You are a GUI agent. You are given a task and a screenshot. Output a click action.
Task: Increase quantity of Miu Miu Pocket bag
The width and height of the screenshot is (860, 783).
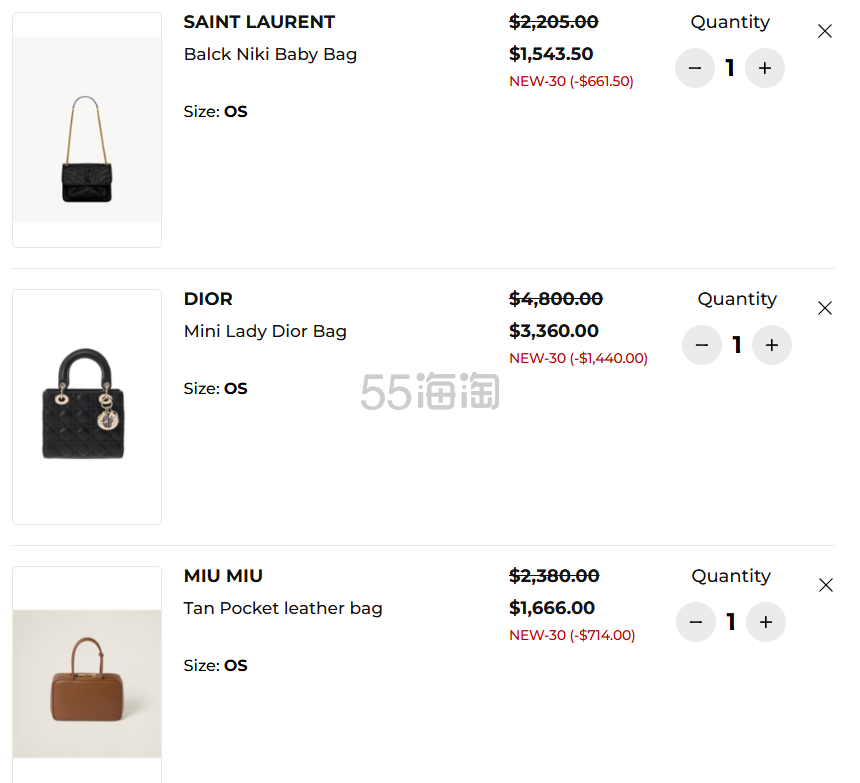click(766, 622)
